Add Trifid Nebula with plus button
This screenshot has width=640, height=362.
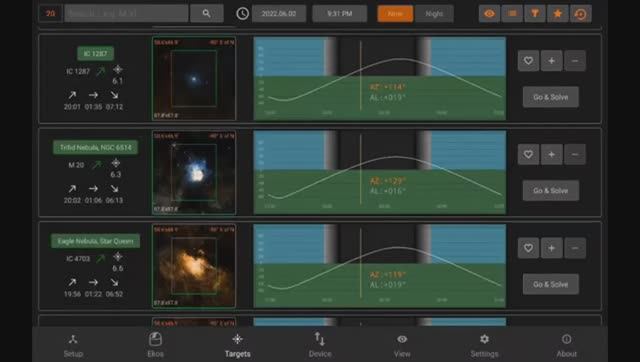[551, 154]
